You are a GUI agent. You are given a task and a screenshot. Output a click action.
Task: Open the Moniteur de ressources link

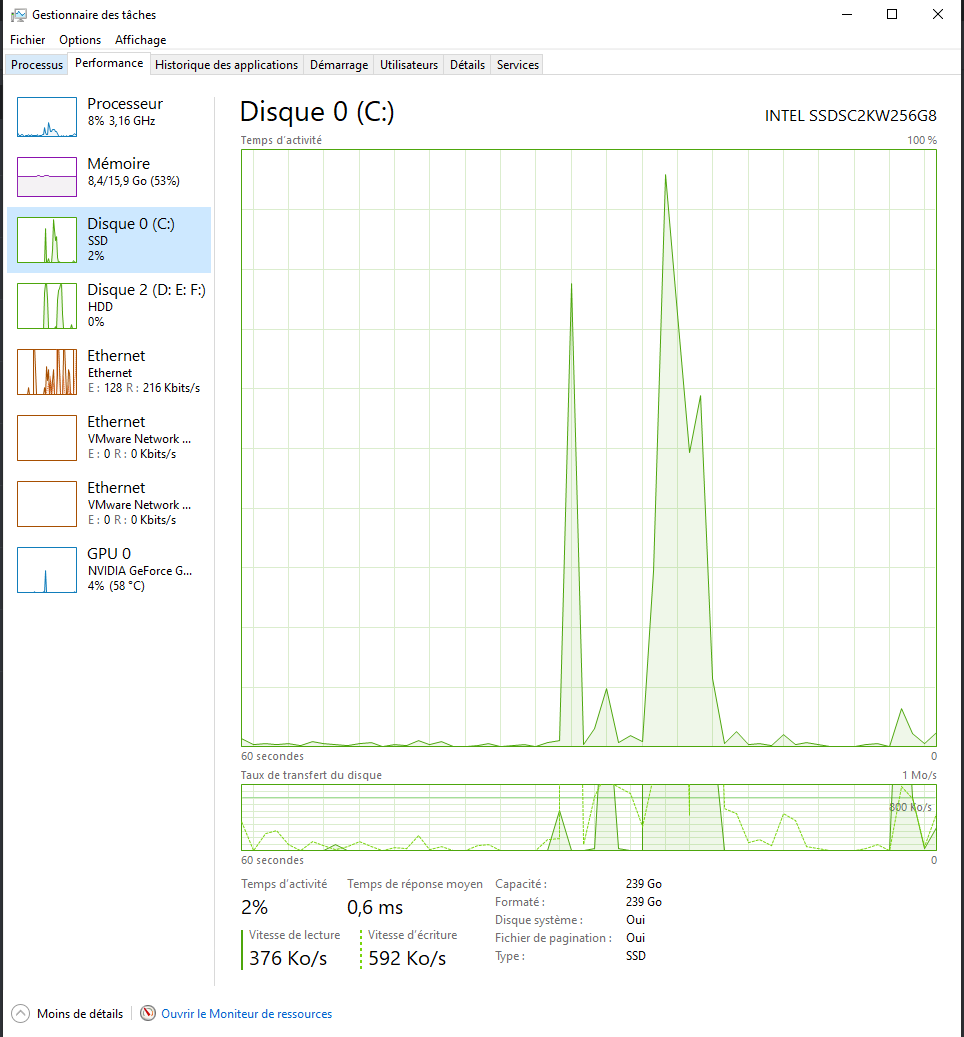point(246,1013)
